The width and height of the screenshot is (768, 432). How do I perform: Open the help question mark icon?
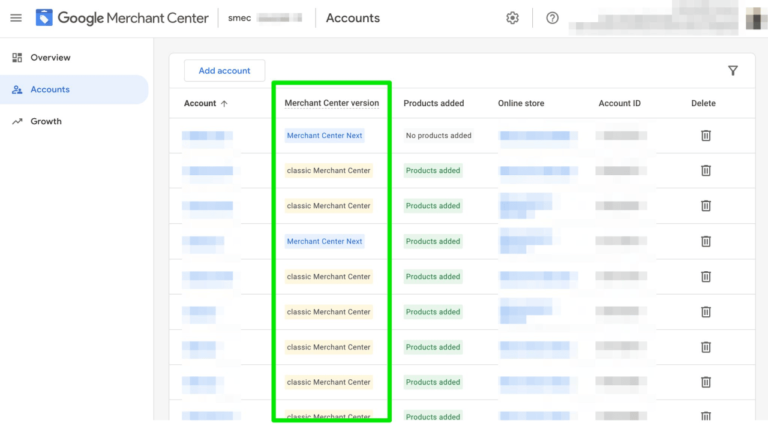(552, 18)
